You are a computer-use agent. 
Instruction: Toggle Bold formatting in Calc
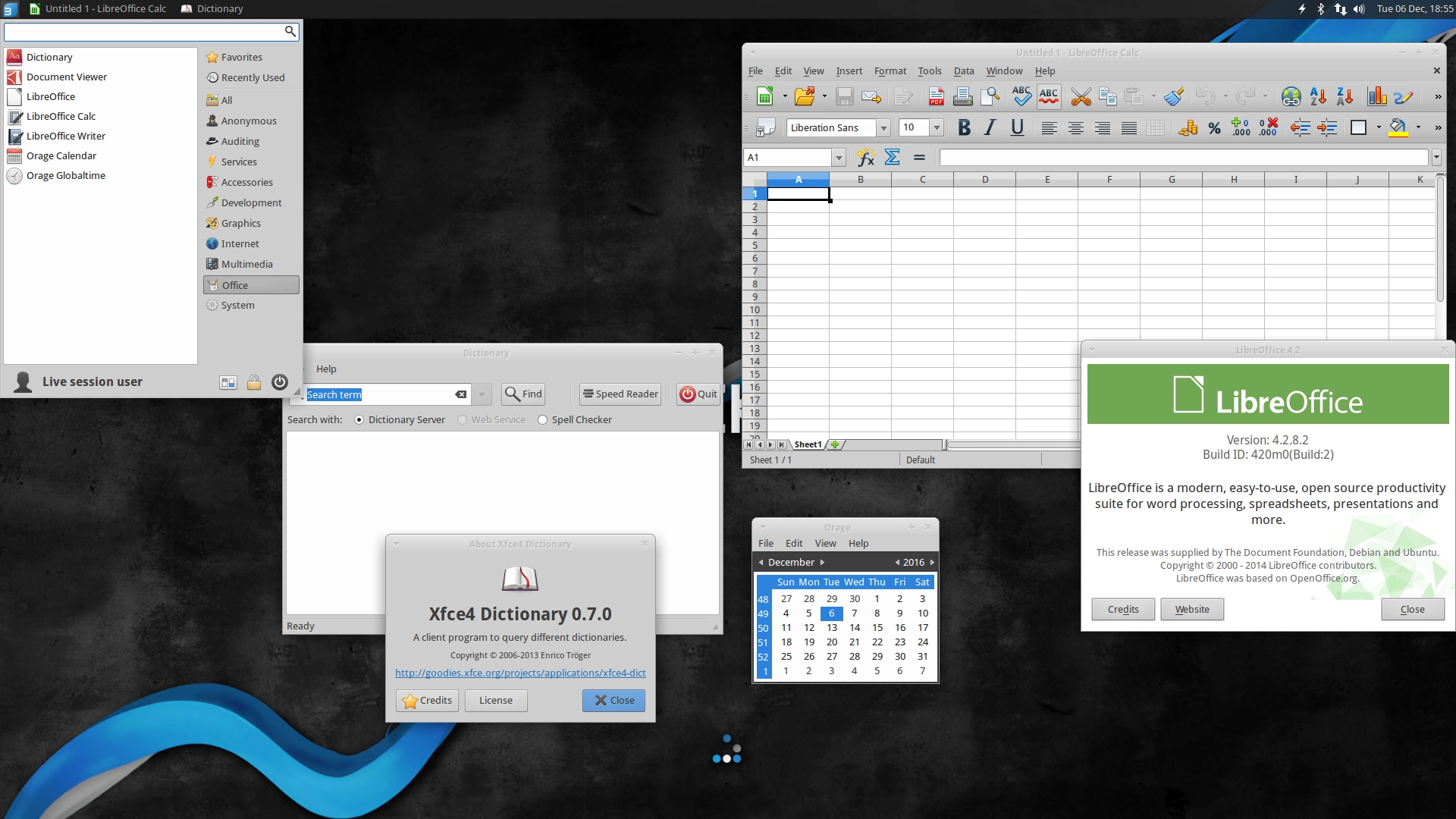[x=964, y=127]
